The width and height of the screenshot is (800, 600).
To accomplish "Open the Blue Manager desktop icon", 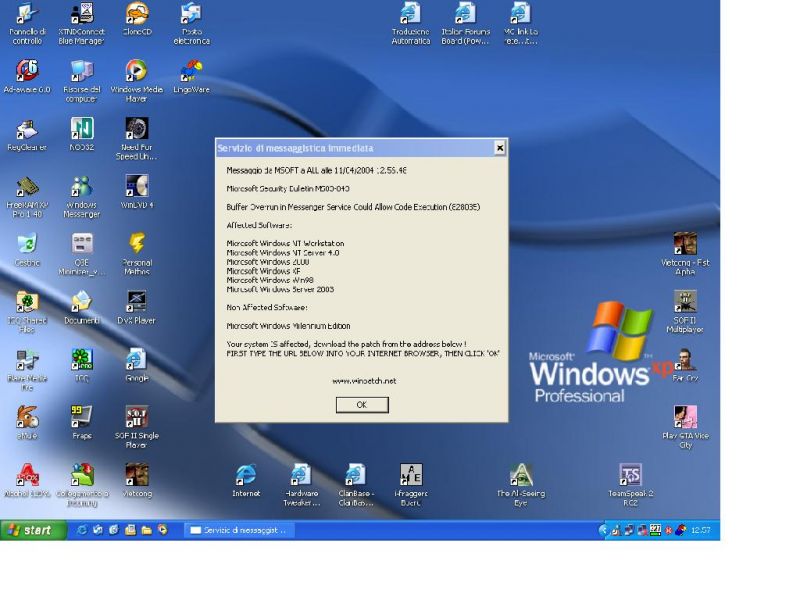I will [82, 24].
